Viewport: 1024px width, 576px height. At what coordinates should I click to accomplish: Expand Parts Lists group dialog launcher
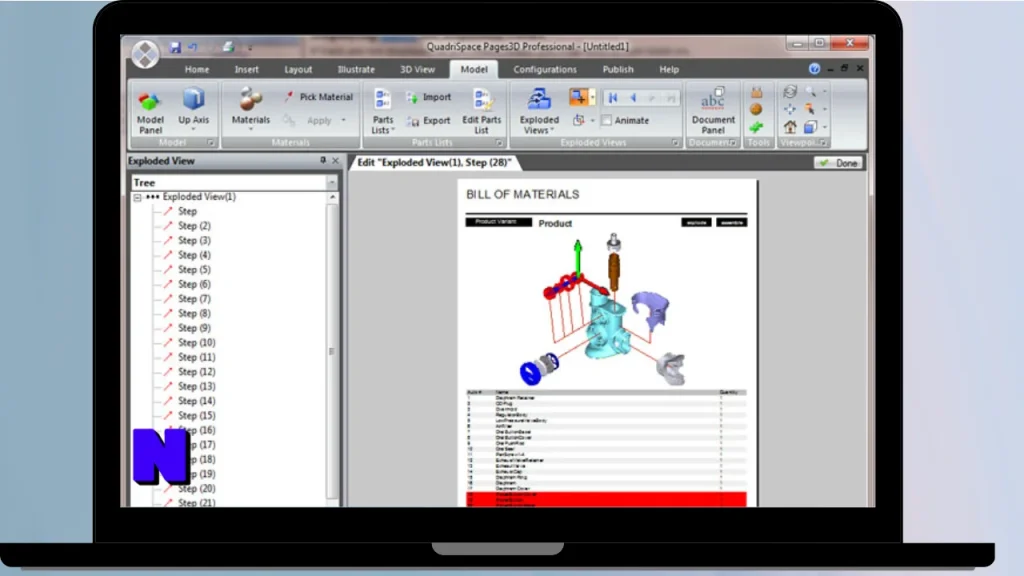pyautogui.click(x=499, y=142)
